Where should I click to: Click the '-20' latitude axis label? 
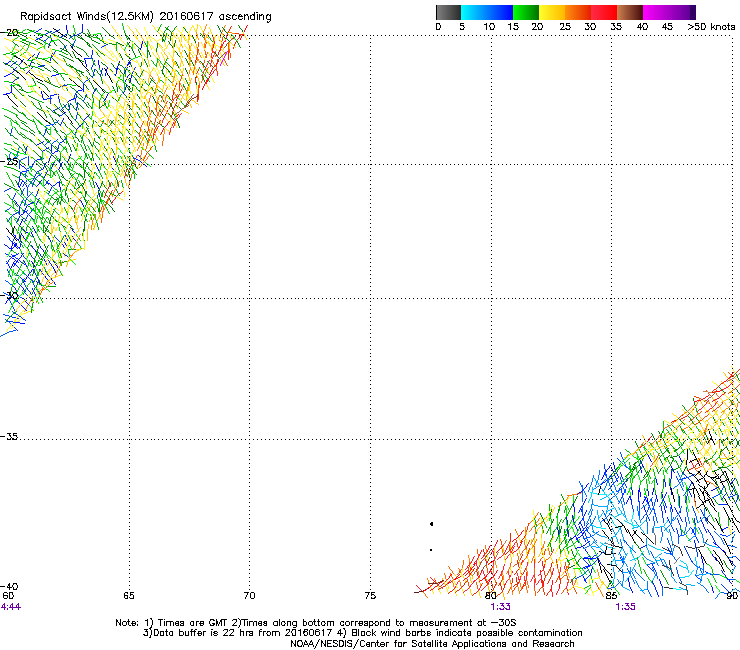coord(9,33)
